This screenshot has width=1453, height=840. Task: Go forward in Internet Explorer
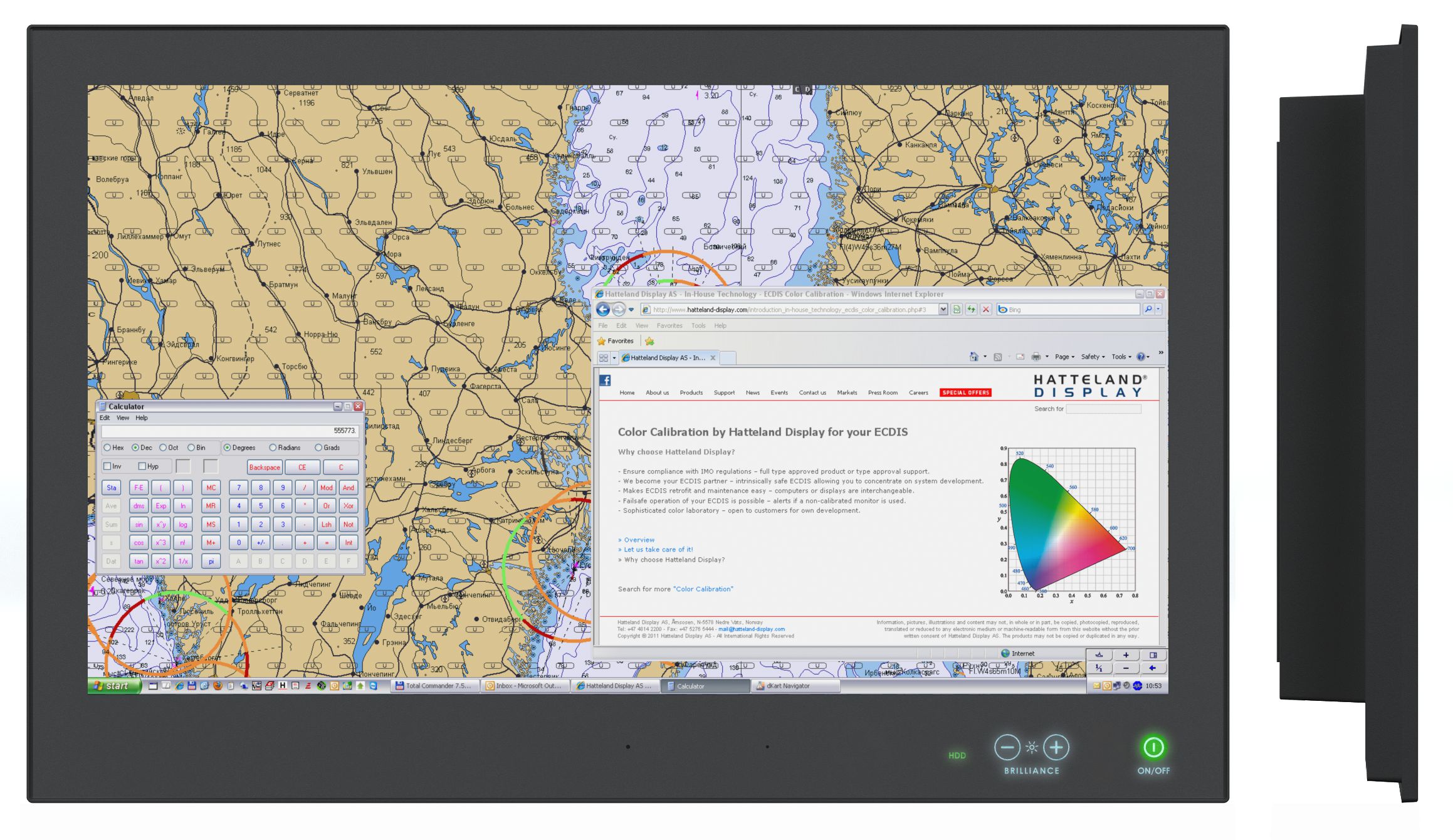(x=619, y=309)
